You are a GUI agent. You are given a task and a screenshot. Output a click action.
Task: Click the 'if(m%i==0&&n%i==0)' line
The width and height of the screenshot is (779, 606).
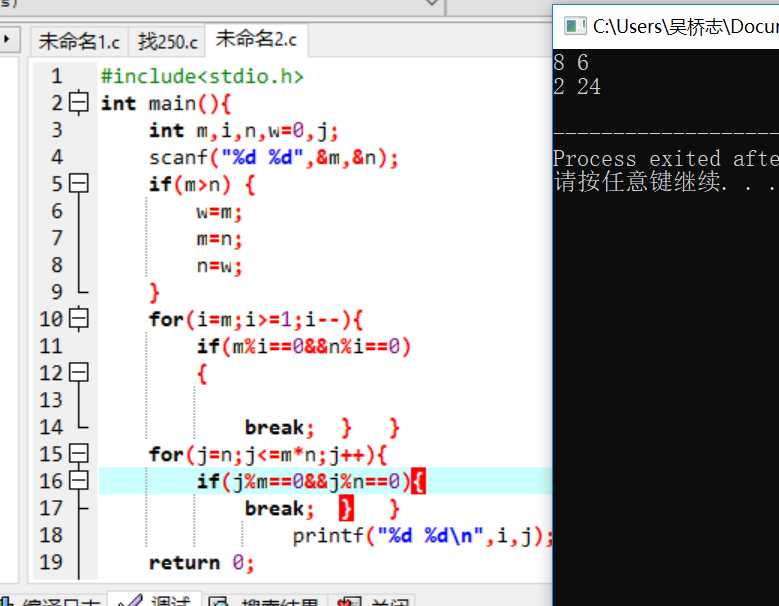click(x=304, y=346)
